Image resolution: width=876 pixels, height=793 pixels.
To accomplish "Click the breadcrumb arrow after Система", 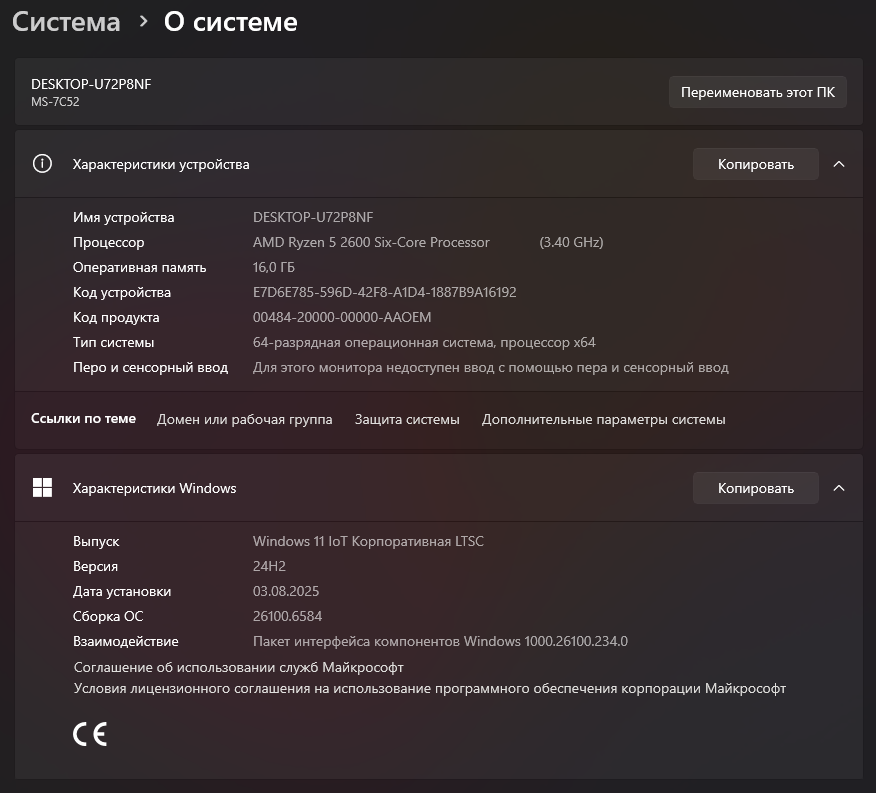I will coord(143,22).
